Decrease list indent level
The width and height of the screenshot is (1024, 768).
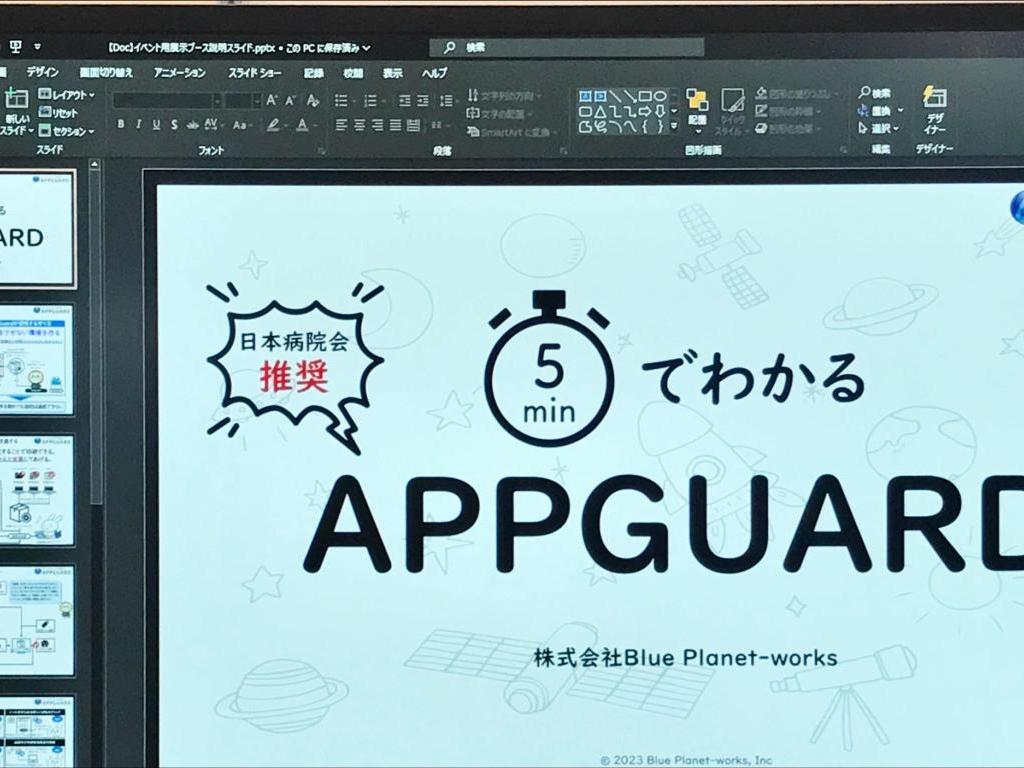click(404, 100)
